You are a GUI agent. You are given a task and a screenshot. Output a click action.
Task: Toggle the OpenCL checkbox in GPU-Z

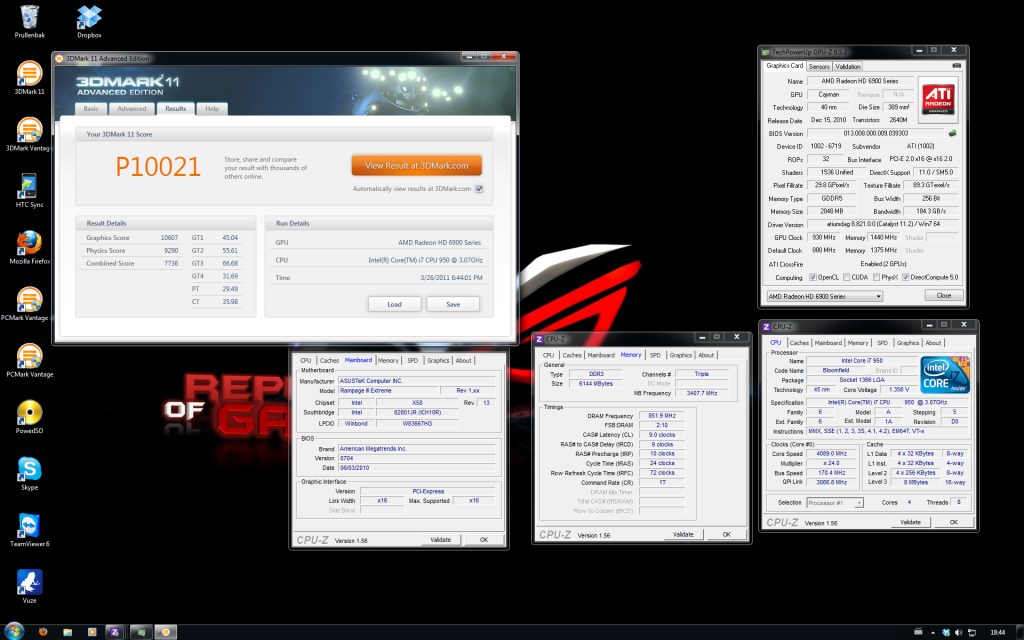click(x=812, y=277)
